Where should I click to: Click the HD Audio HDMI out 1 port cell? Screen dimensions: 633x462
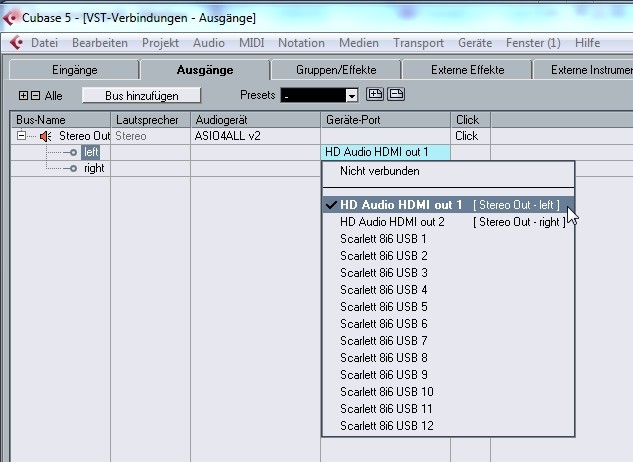(386, 152)
